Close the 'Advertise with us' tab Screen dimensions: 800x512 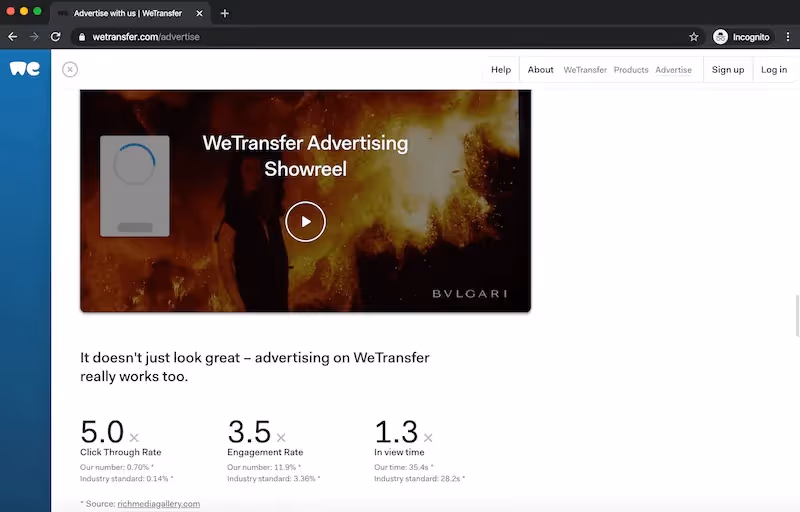[x=199, y=13]
